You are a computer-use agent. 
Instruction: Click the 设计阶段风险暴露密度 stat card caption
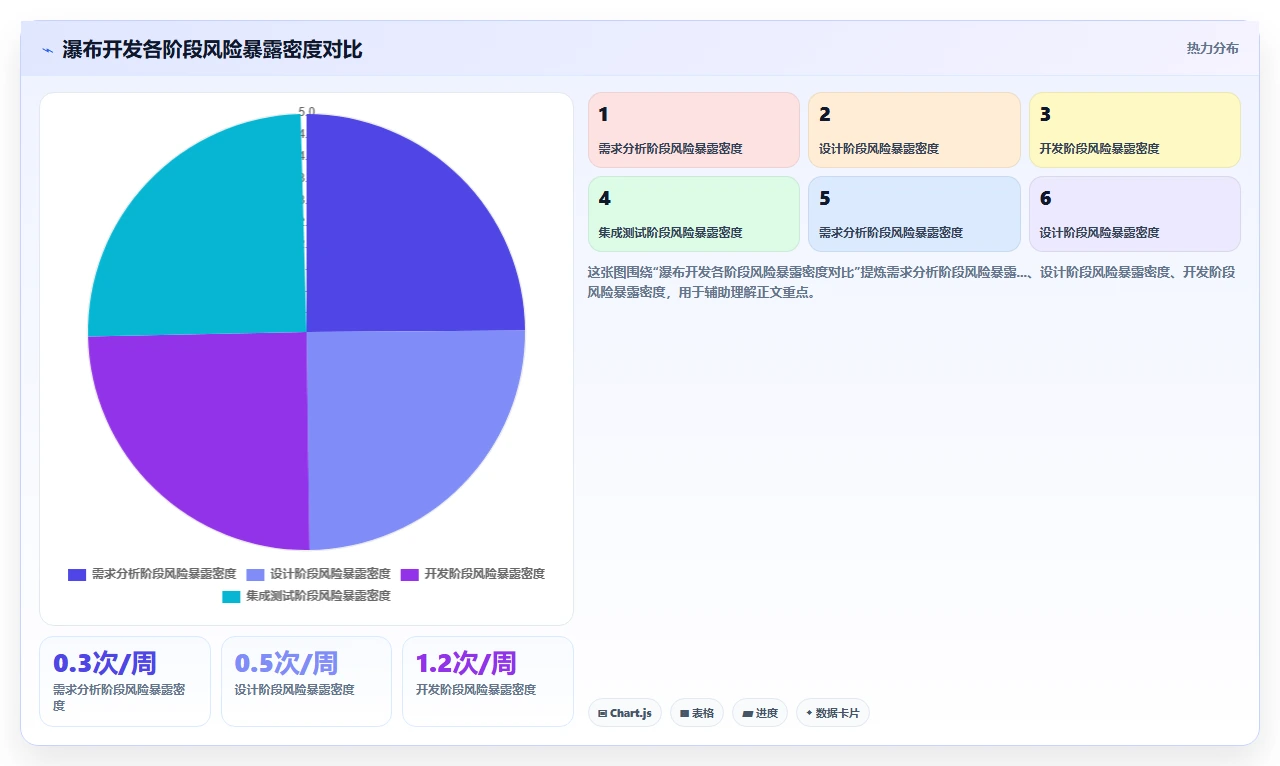(295, 690)
